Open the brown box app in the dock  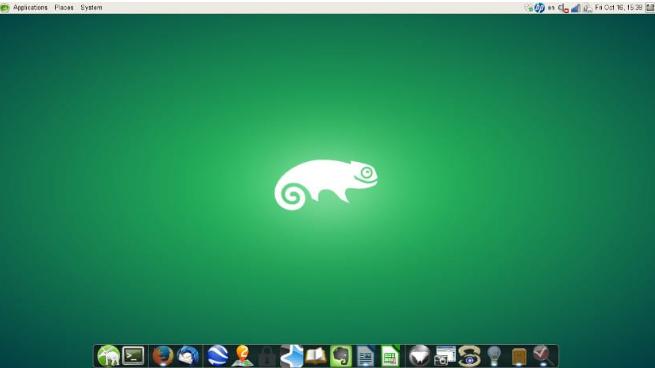click(x=519, y=357)
